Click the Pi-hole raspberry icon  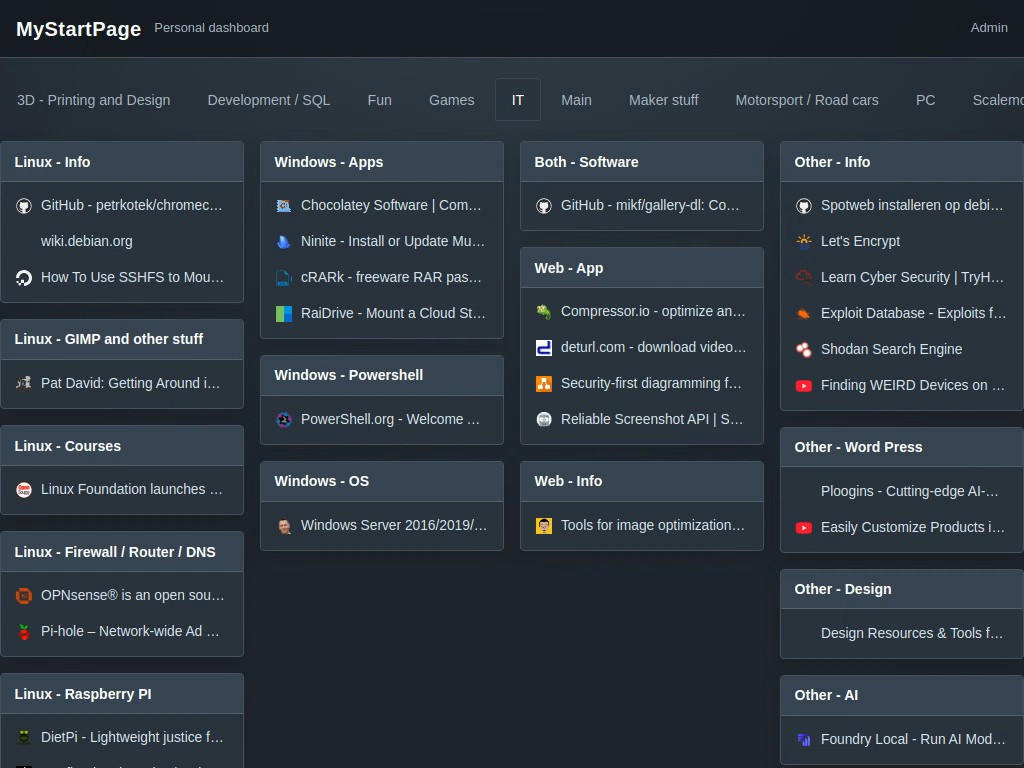click(24, 632)
